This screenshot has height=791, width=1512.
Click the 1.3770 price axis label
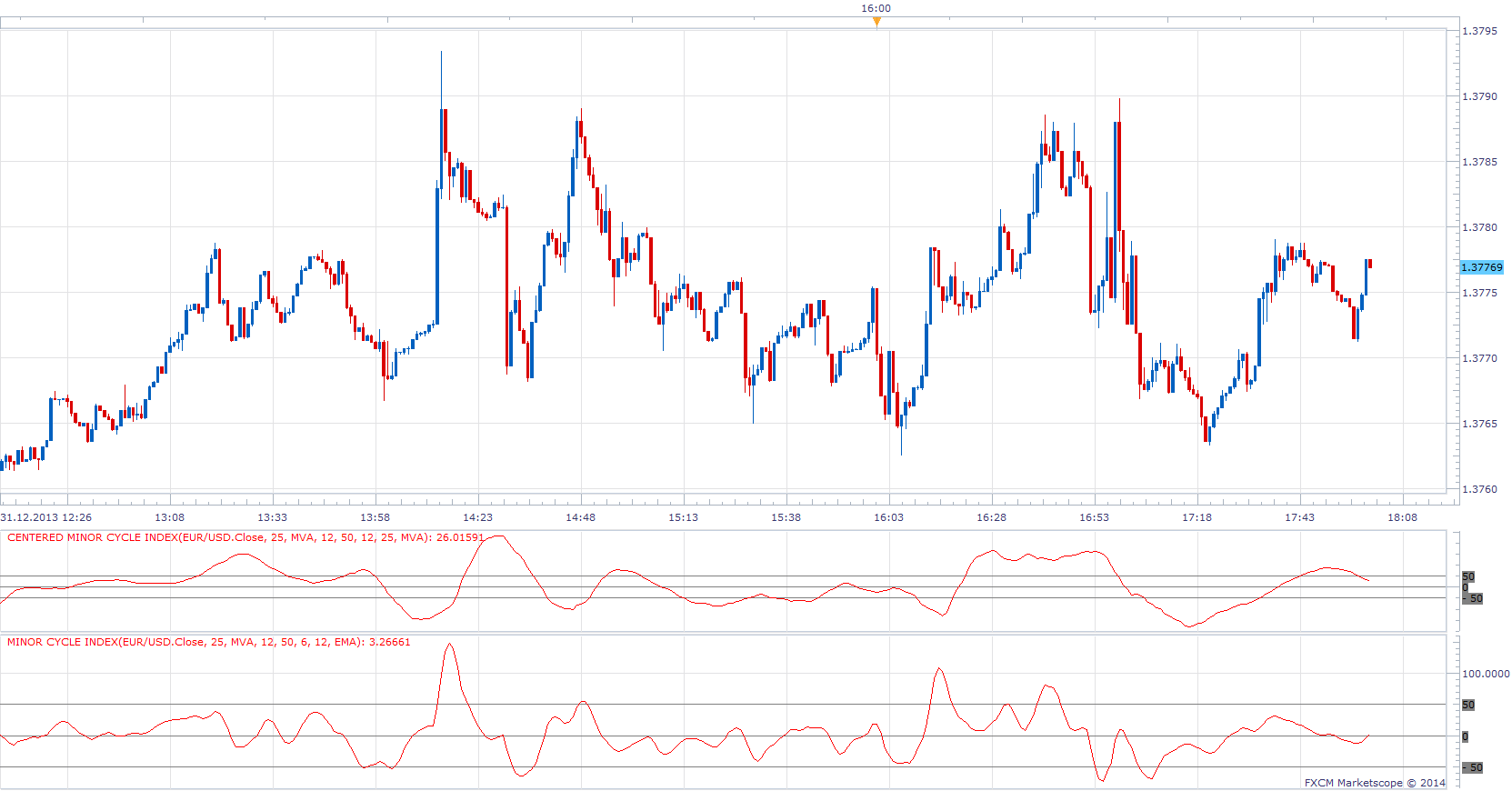1479,358
